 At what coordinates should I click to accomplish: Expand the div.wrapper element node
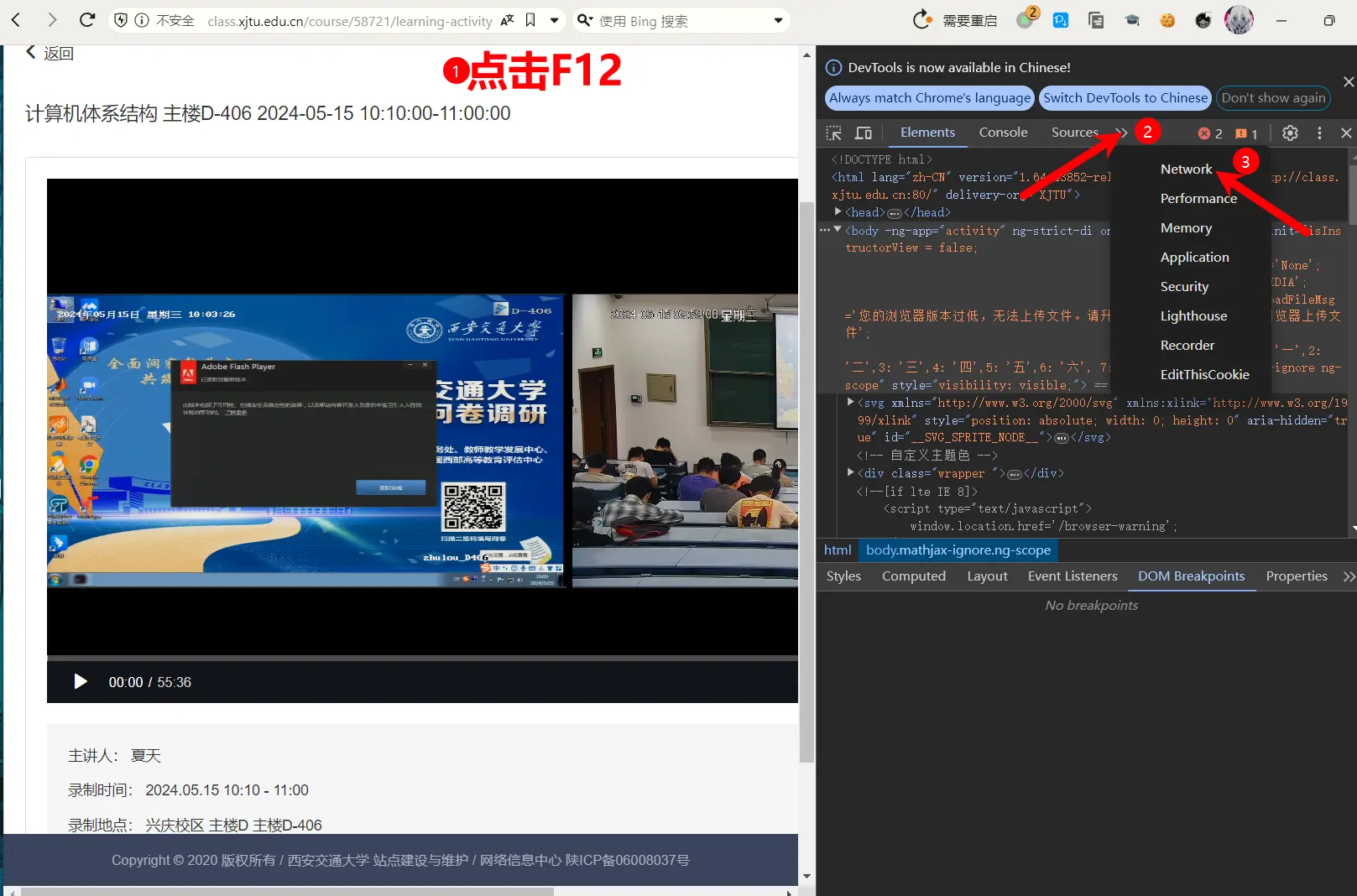click(850, 472)
